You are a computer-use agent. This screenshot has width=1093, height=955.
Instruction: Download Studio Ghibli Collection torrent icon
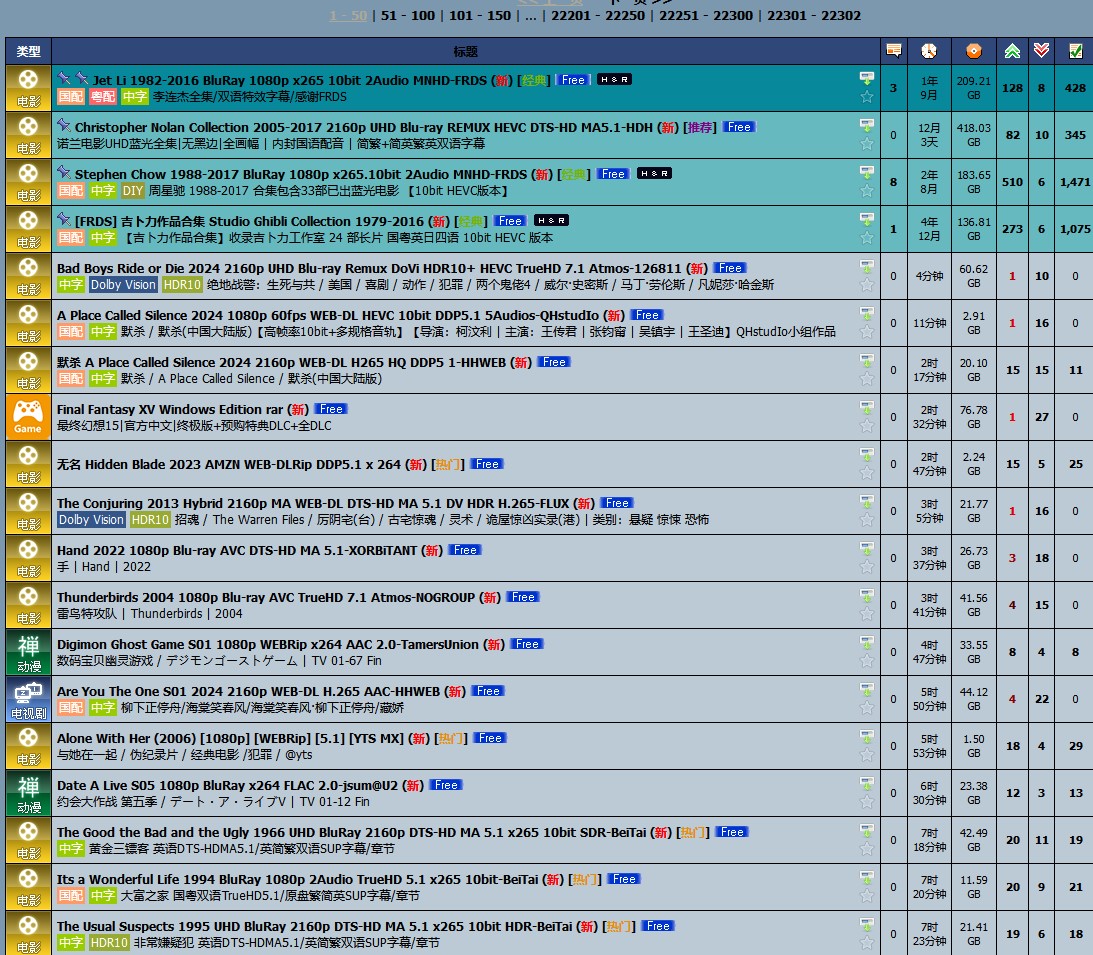click(866, 219)
